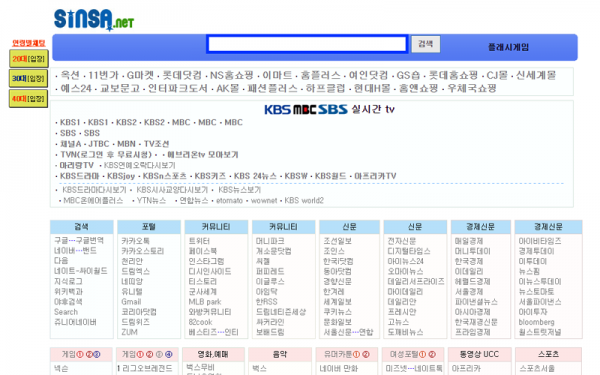Click the KBS MBC SBS 실시간 tv banner

(329, 109)
